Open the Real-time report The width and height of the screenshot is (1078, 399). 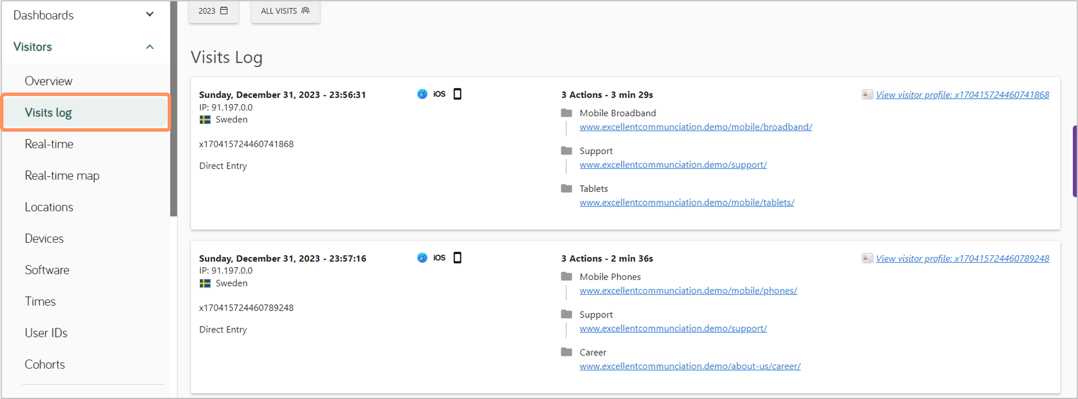click(x=49, y=144)
